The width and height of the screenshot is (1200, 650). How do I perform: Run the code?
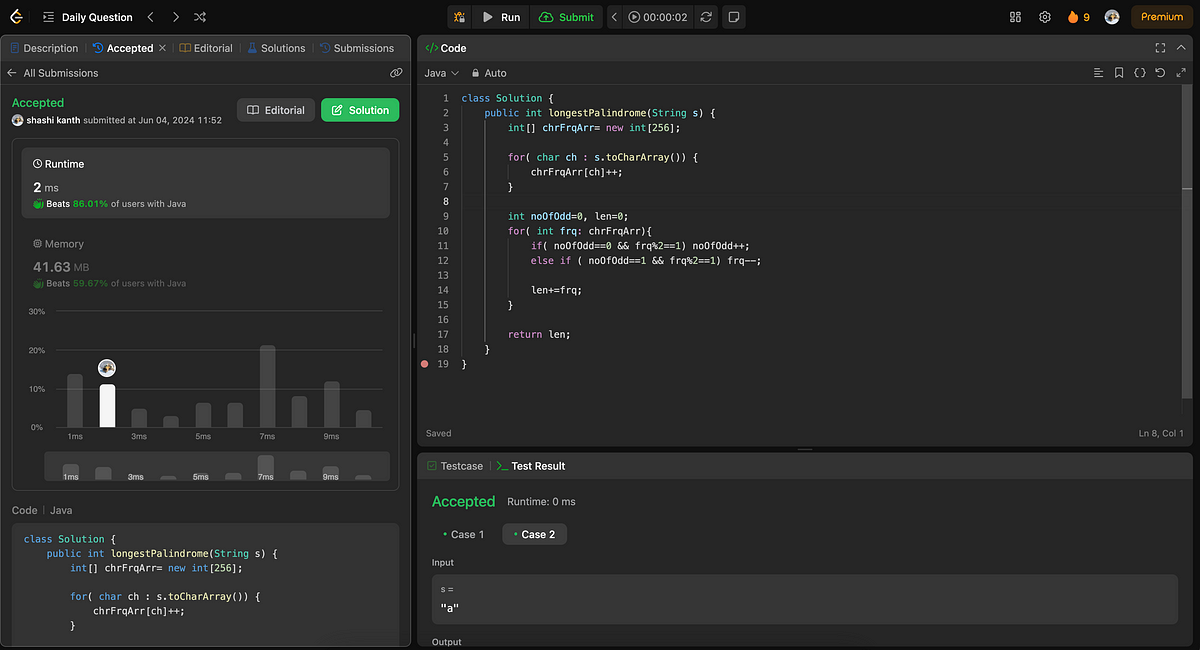click(501, 17)
